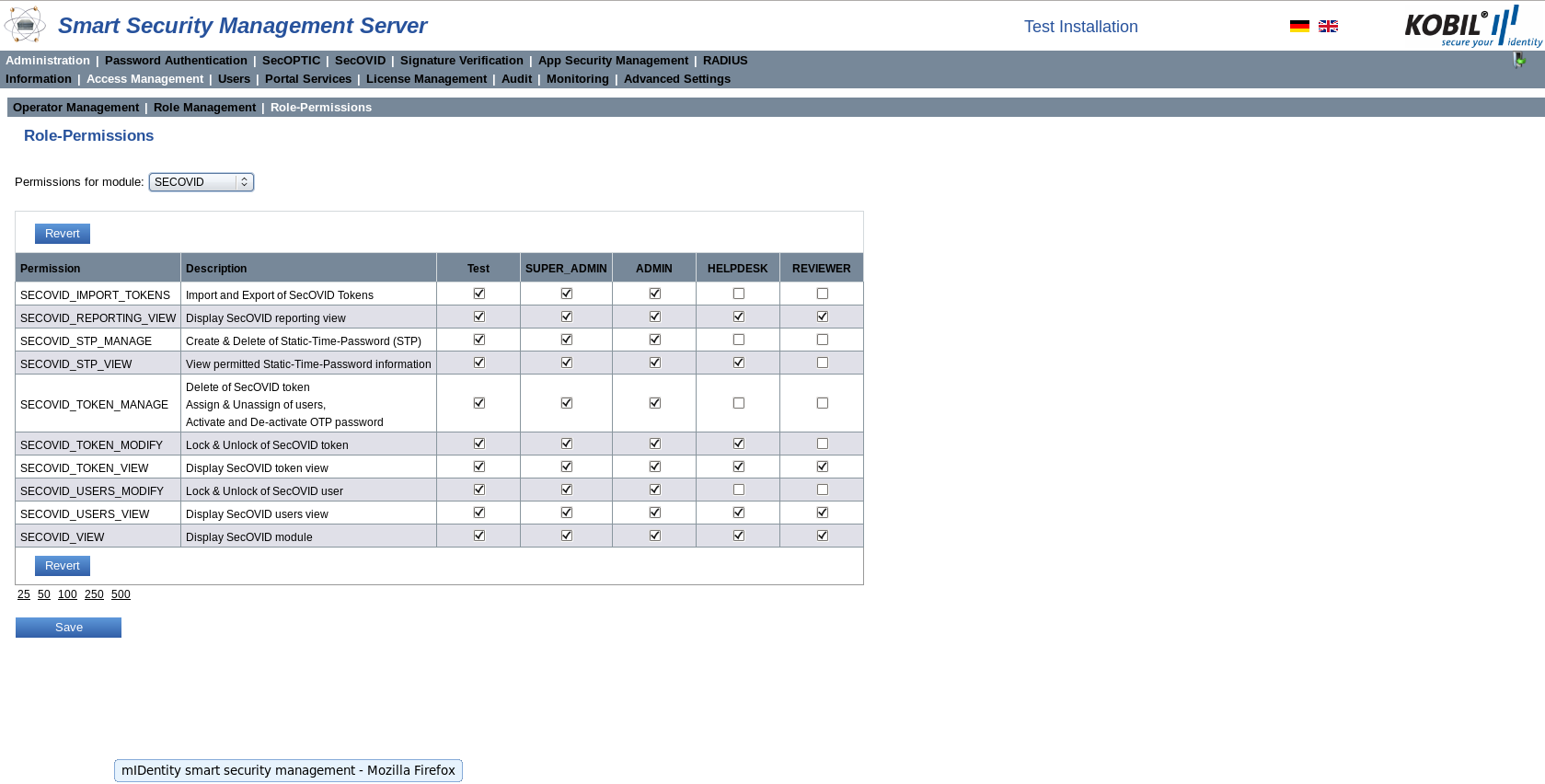Click the Smart Security Management Server logo icon
This screenshot has height=784, width=1545.
click(x=25, y=25)
